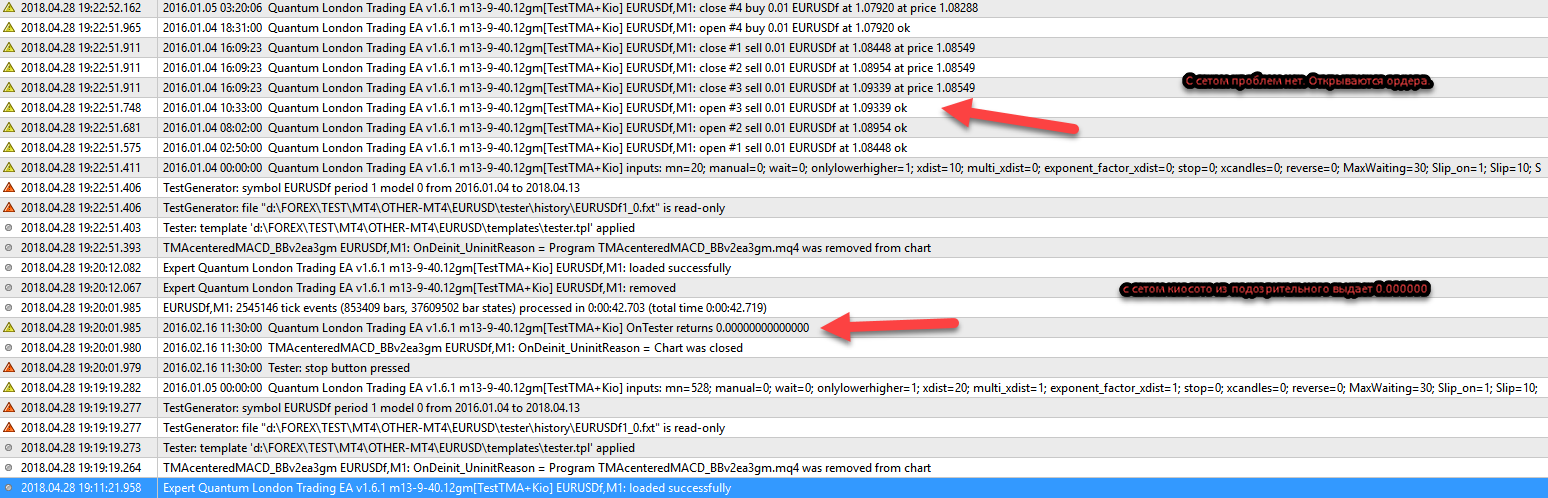Select timestamp '2018.04.28 19:22:51.681'
The width and height of the screenshot is (1548, 498).
[x=81, y=127]
